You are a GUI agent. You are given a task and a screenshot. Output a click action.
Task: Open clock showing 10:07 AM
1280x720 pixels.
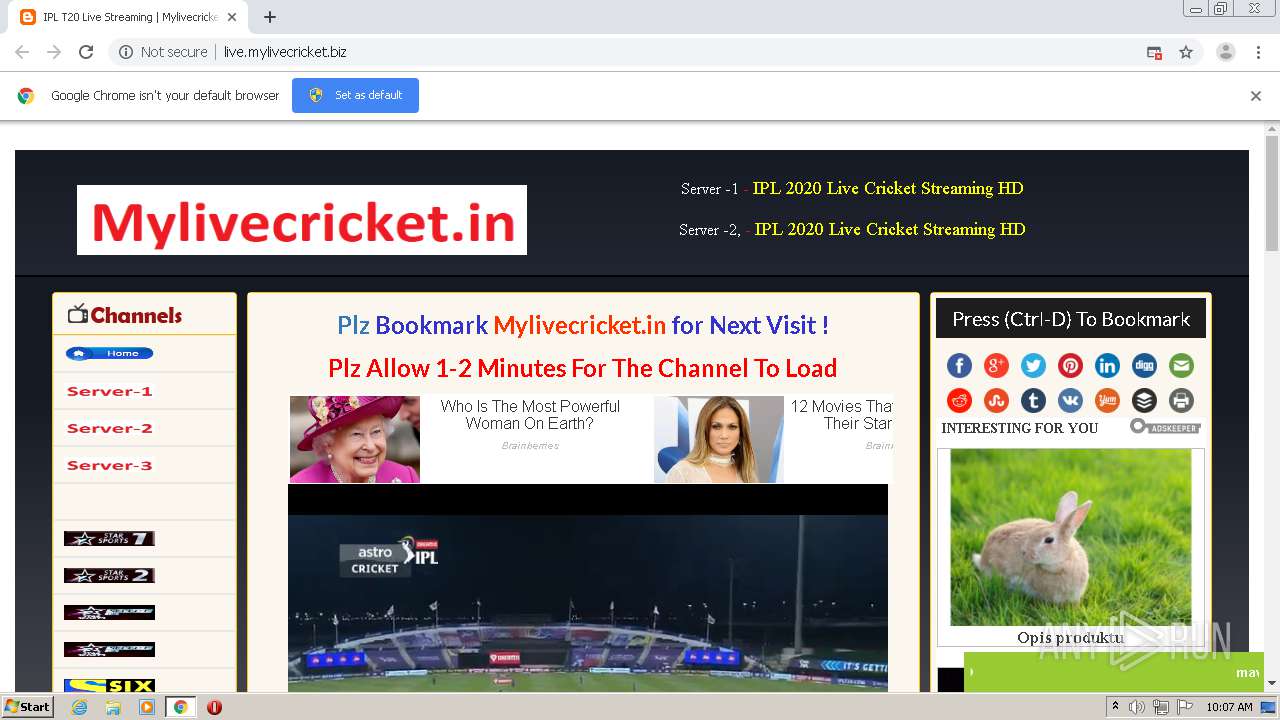click(x=1229, y=707)
